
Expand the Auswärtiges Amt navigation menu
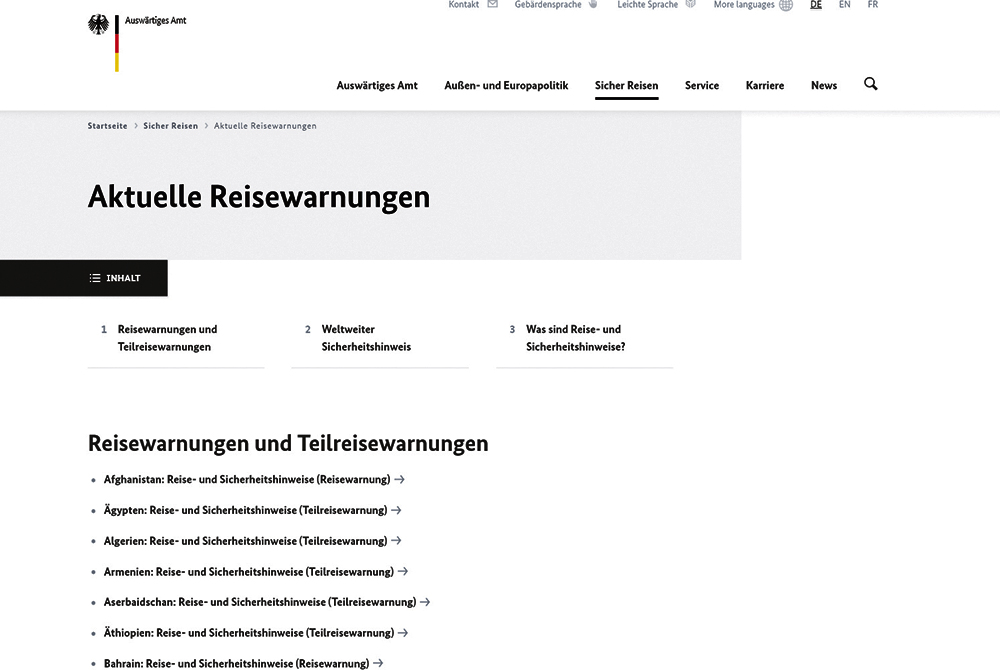377,86
